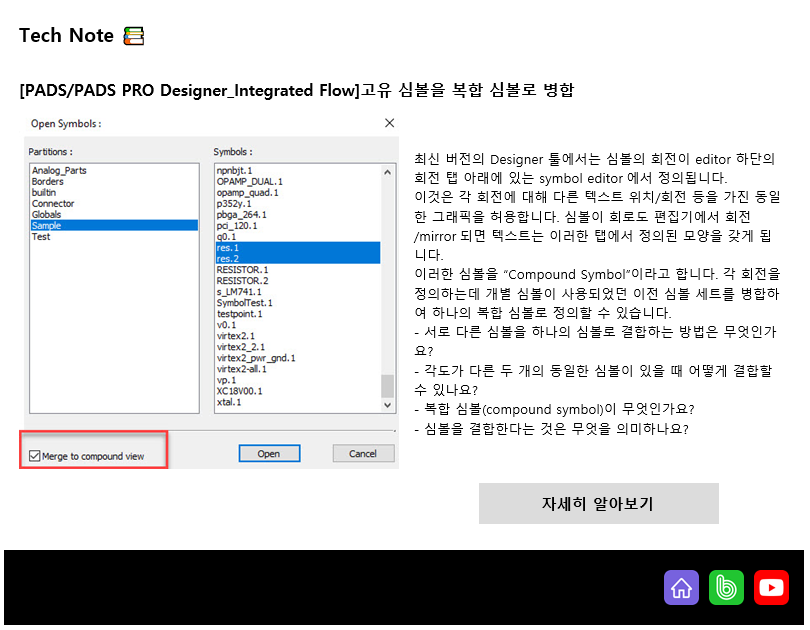Viewport: 810px width, 630px height.
Task: Click the Open button
Action: 269,453
